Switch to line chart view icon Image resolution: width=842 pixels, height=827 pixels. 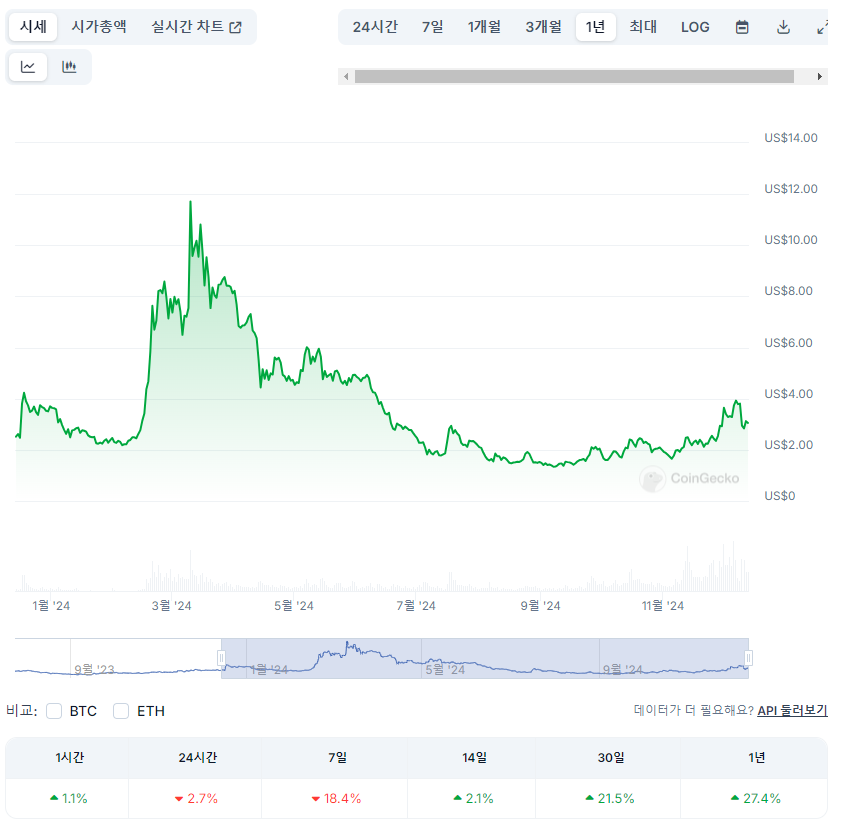click(x=28, y=67)
